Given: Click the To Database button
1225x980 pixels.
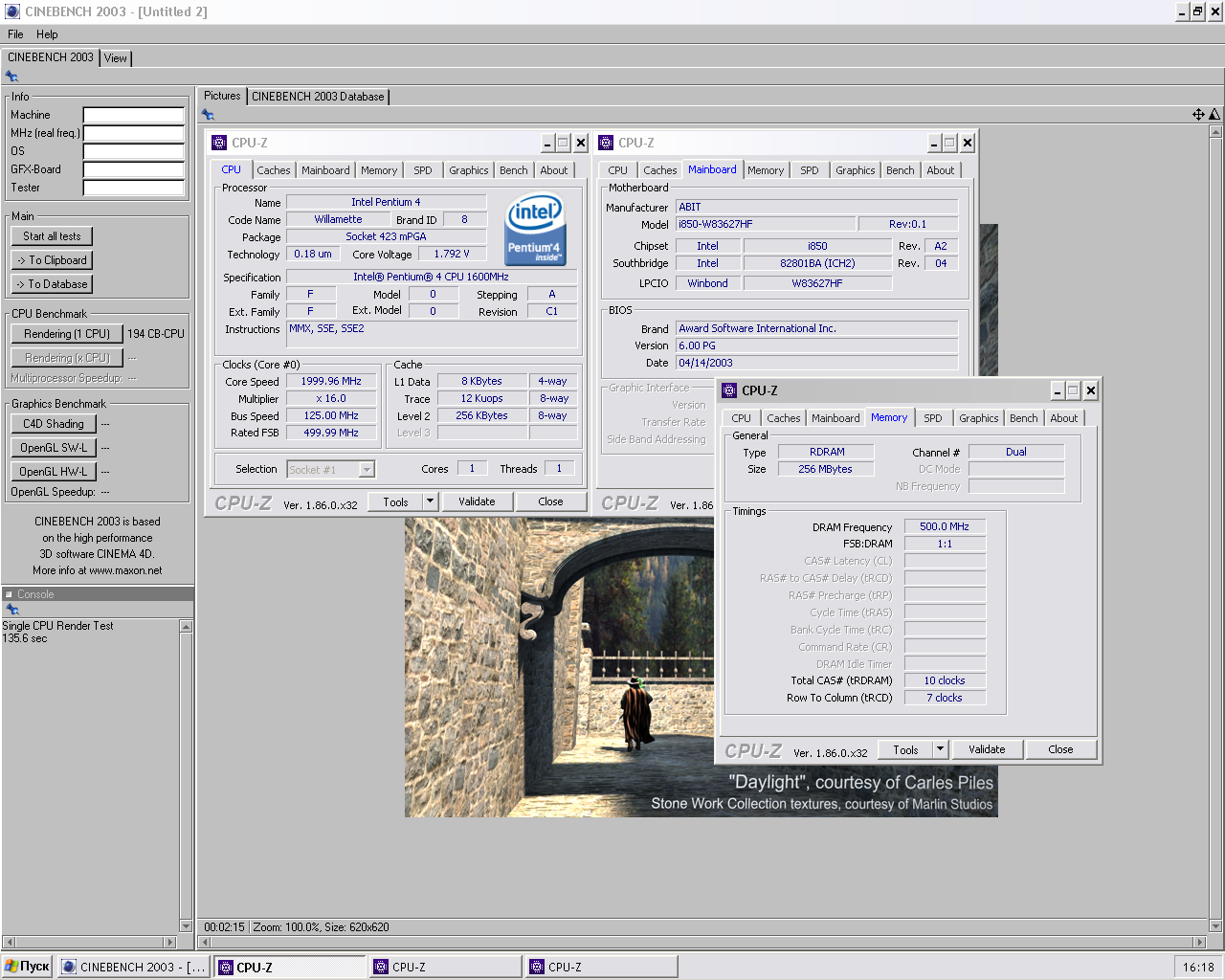Looking at the screenshot, I should click(x=52, y=284).
